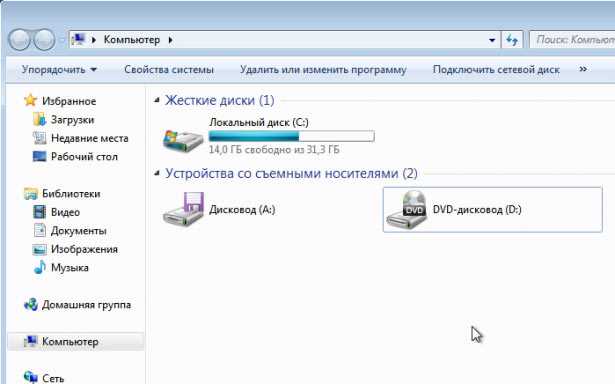Viewport: 615px width, 384px height.
Task: Click the Forward navigation arrow button
Action: 44,40
